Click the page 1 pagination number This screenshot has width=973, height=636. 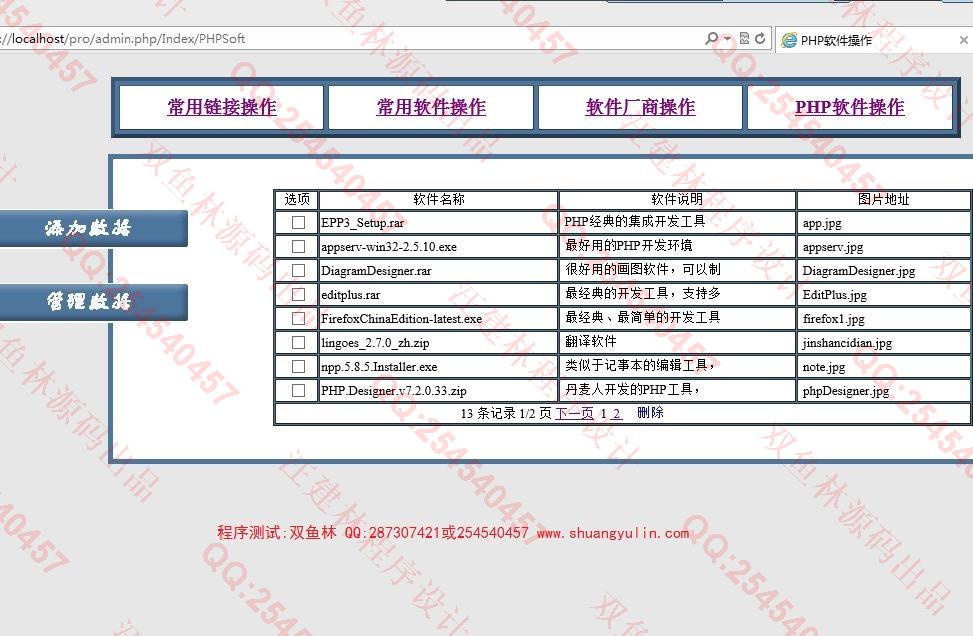click(603, 413)
